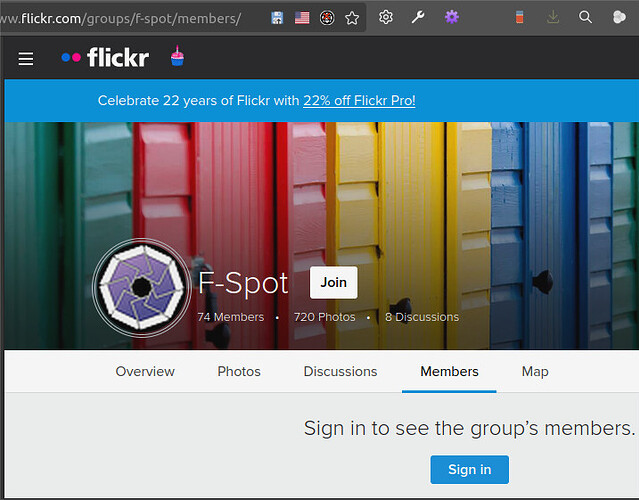Screen dimensions: 639x500
Task: Click the F-Spot group title
Action: tap(243, 283)
